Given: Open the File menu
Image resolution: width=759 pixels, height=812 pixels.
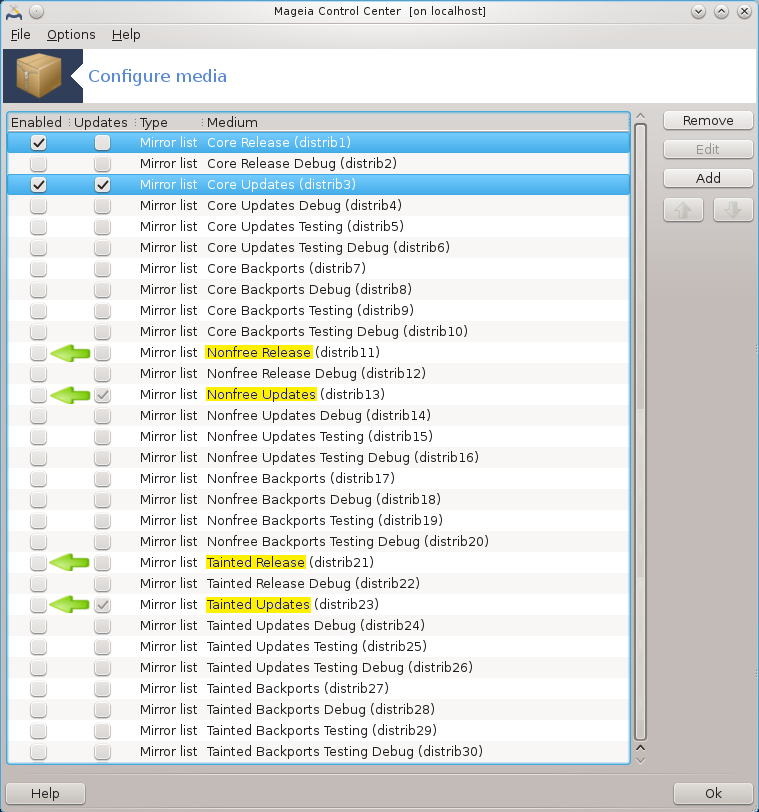Looking at the screenshot, I should [21, 35].
